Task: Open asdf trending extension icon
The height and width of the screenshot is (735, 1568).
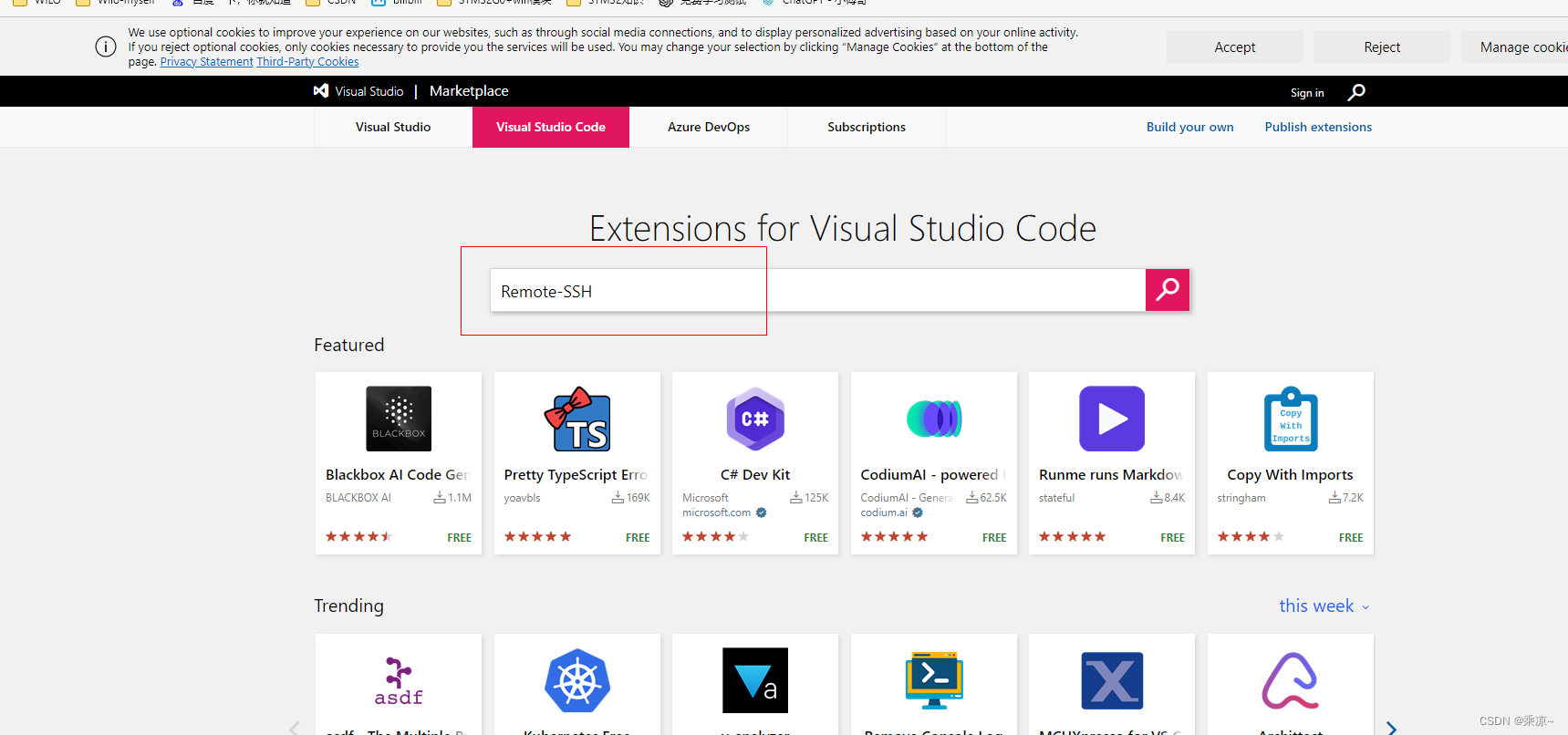Action: pos(399,681)
